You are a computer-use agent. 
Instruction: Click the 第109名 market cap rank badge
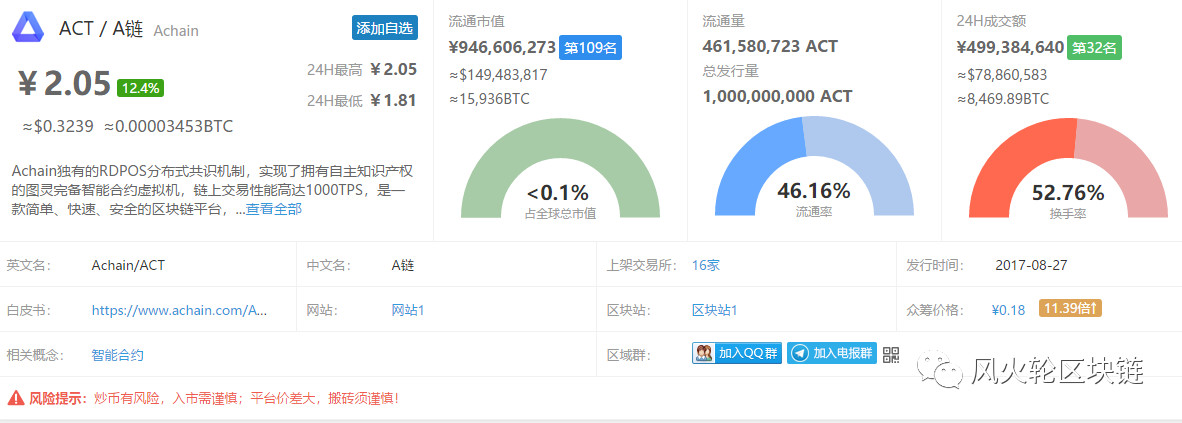click(x=590, y=47)
